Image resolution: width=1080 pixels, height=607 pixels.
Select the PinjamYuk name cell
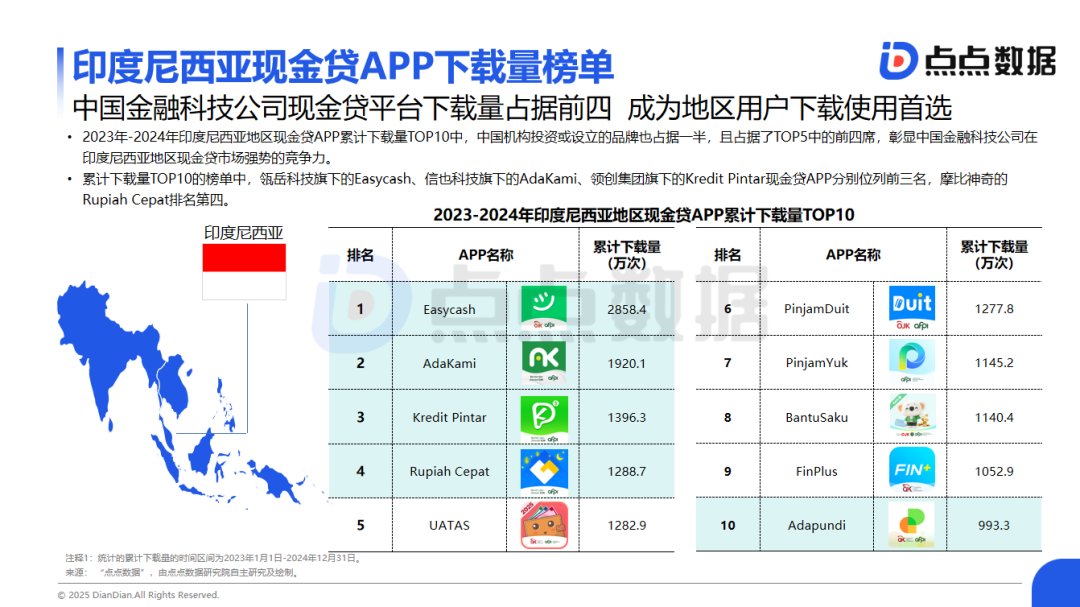(x=816, y=362)
